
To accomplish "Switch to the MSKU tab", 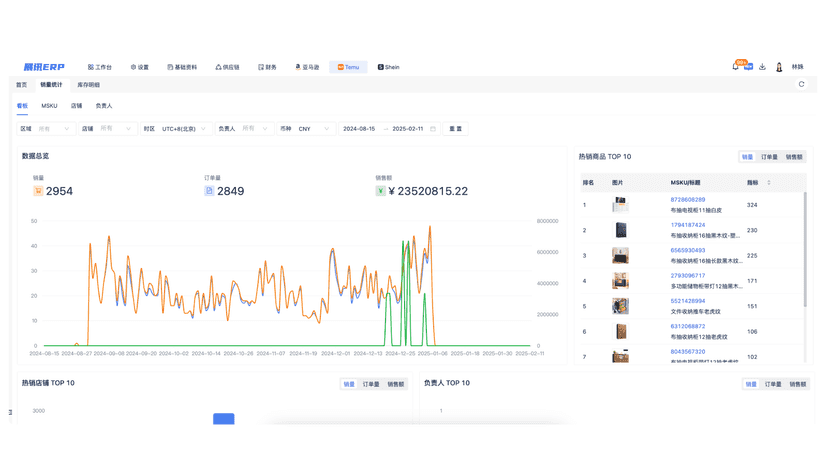I will click(49, 106).
